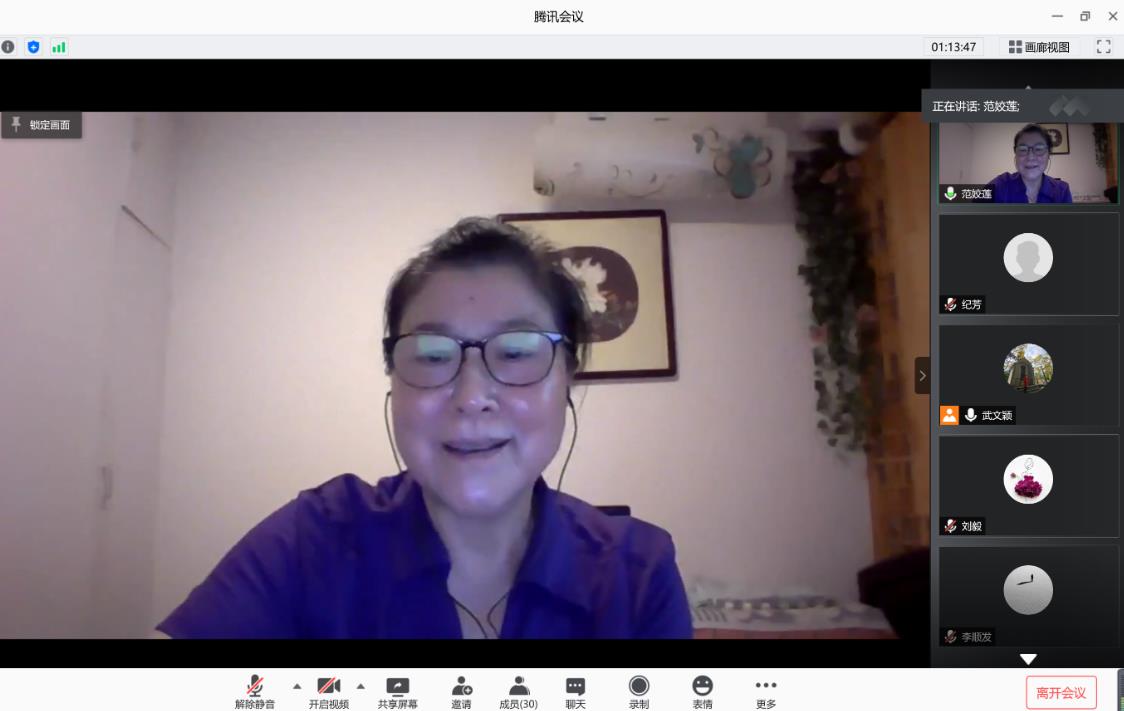Click the meeting info icon
The height and width of the screenshot is (711, 1124).
pyautogui.click(x=9, y=47)
